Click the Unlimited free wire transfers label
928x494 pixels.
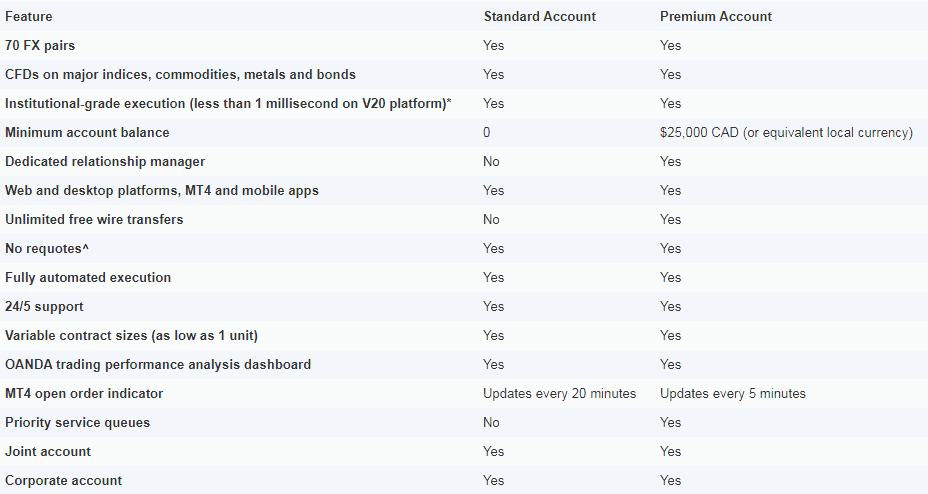click(94, 219)
